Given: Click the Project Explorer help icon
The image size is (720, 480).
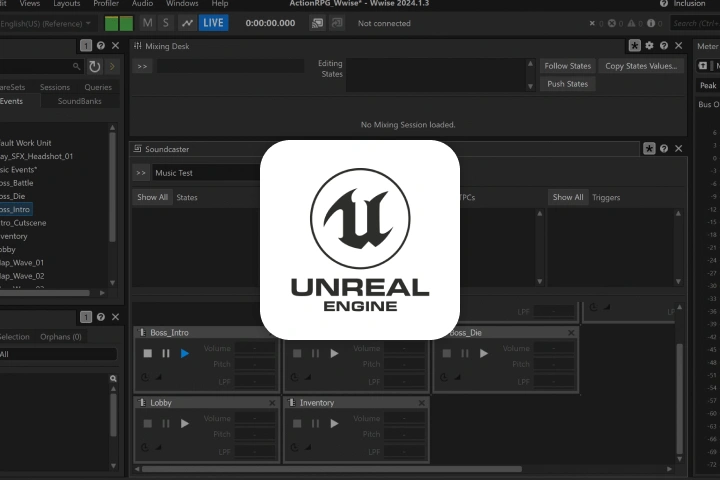Looking at the screenshot, I should [101, 45].
